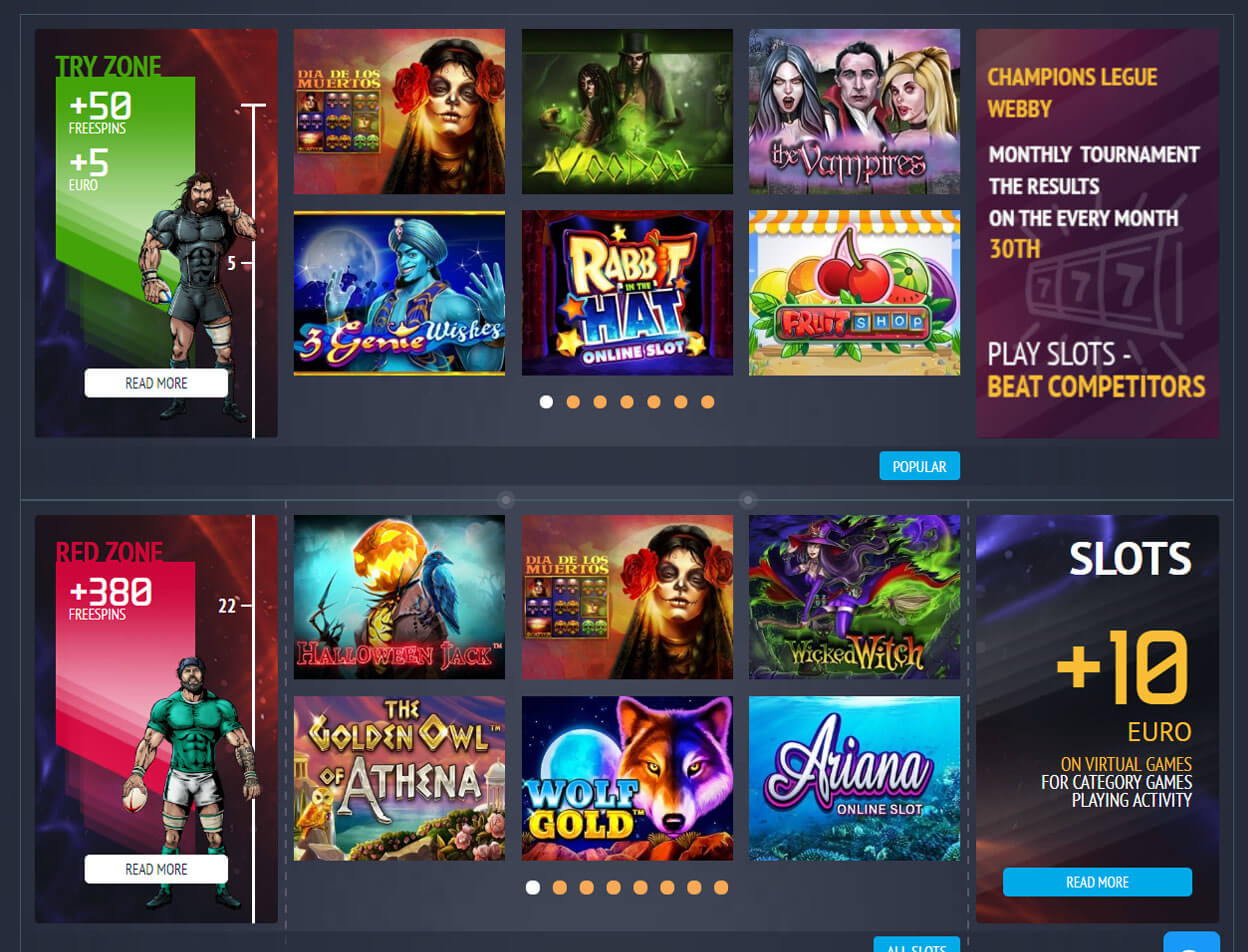Open the Voodoo slot game thumbnail
The height and width of the screenshot is (952, 1248).
627,111
